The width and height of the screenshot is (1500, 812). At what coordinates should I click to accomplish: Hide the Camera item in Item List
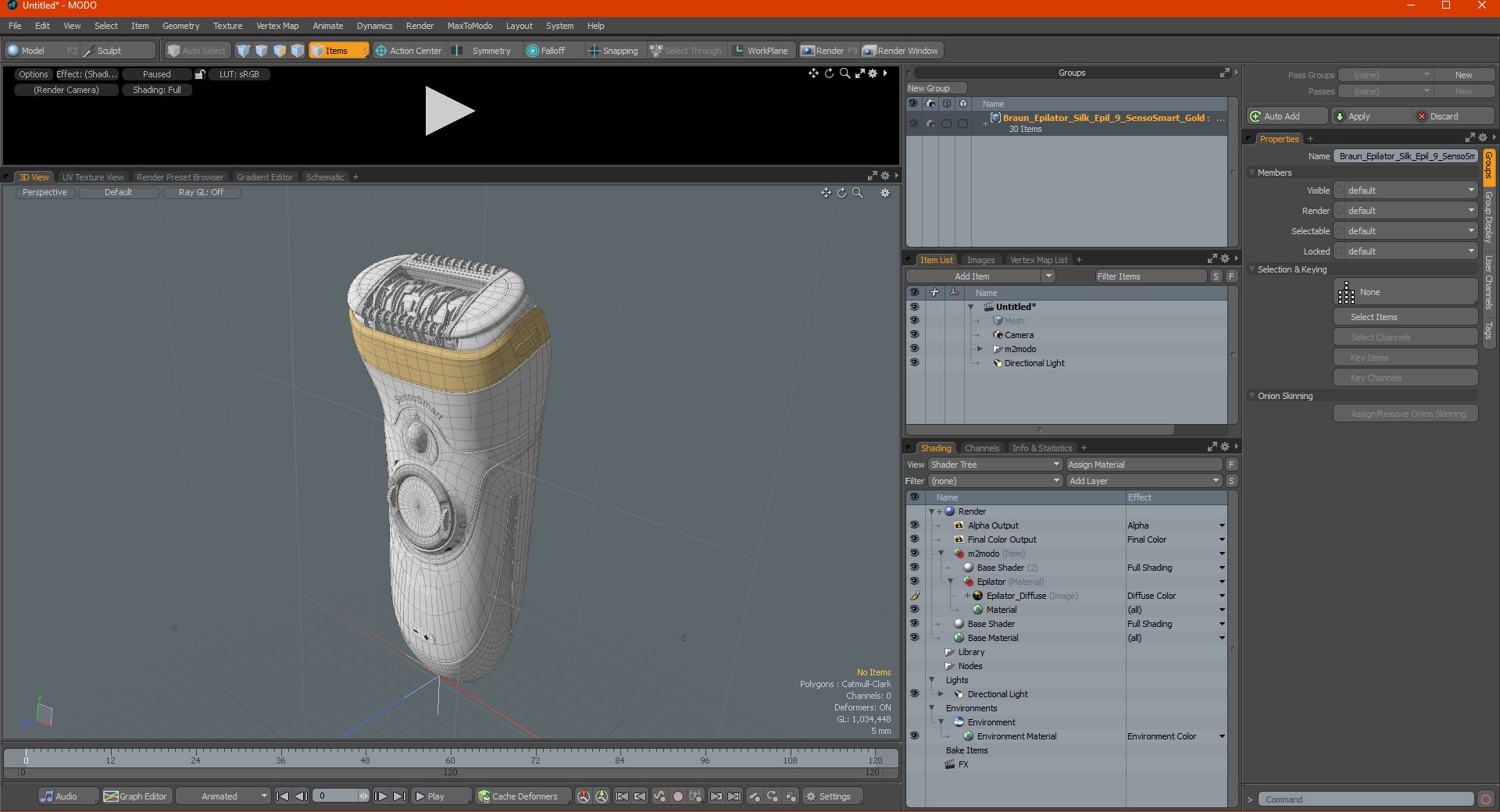914,335
